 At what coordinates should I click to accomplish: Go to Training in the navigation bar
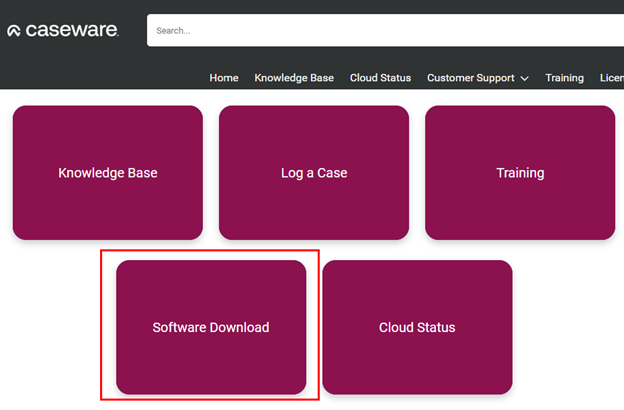pos(564,78)
